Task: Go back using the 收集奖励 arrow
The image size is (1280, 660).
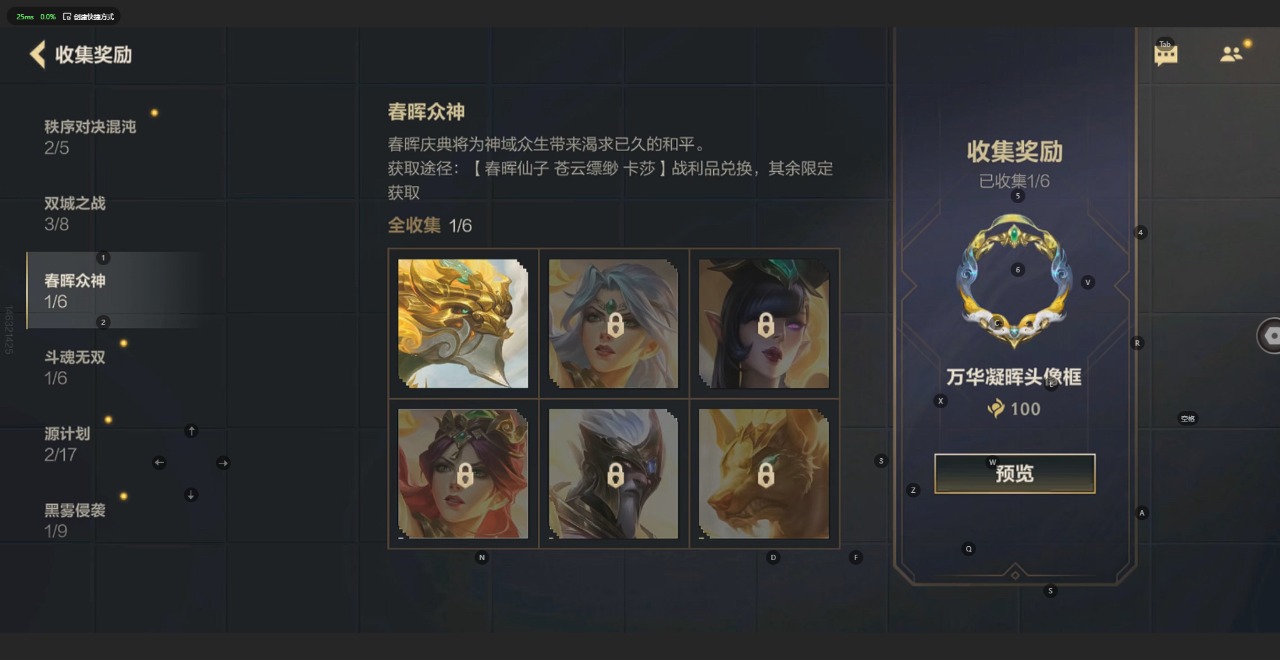Action: [x=38, y=54]
